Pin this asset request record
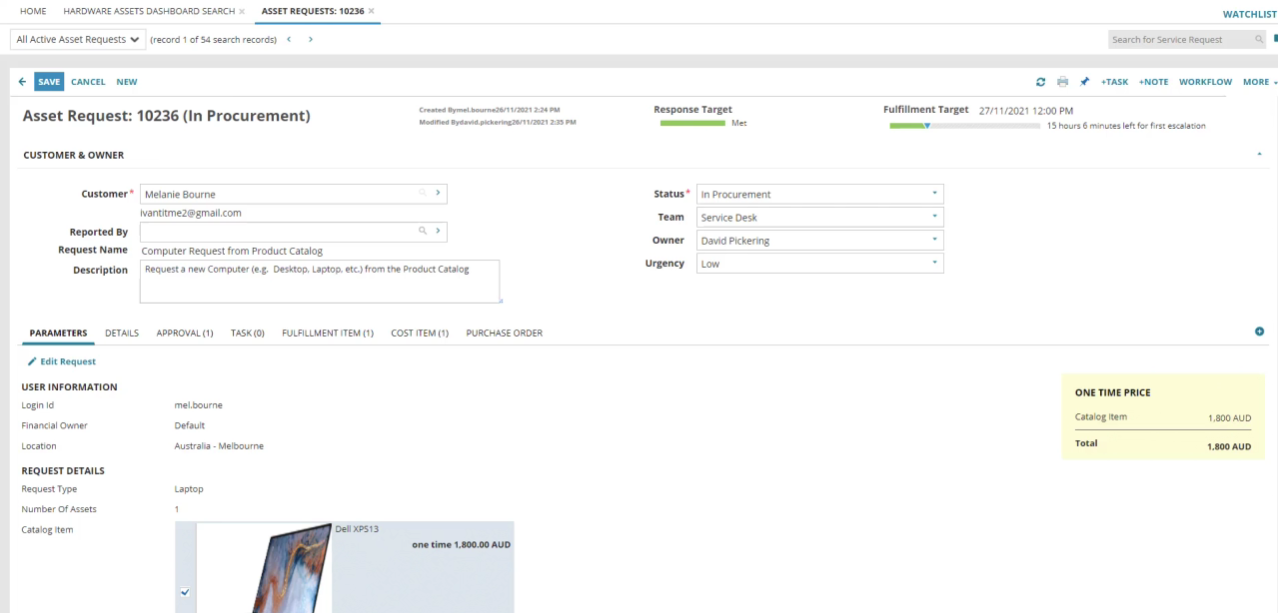Screen dimensions: 1278x613 click(1084, 82)
